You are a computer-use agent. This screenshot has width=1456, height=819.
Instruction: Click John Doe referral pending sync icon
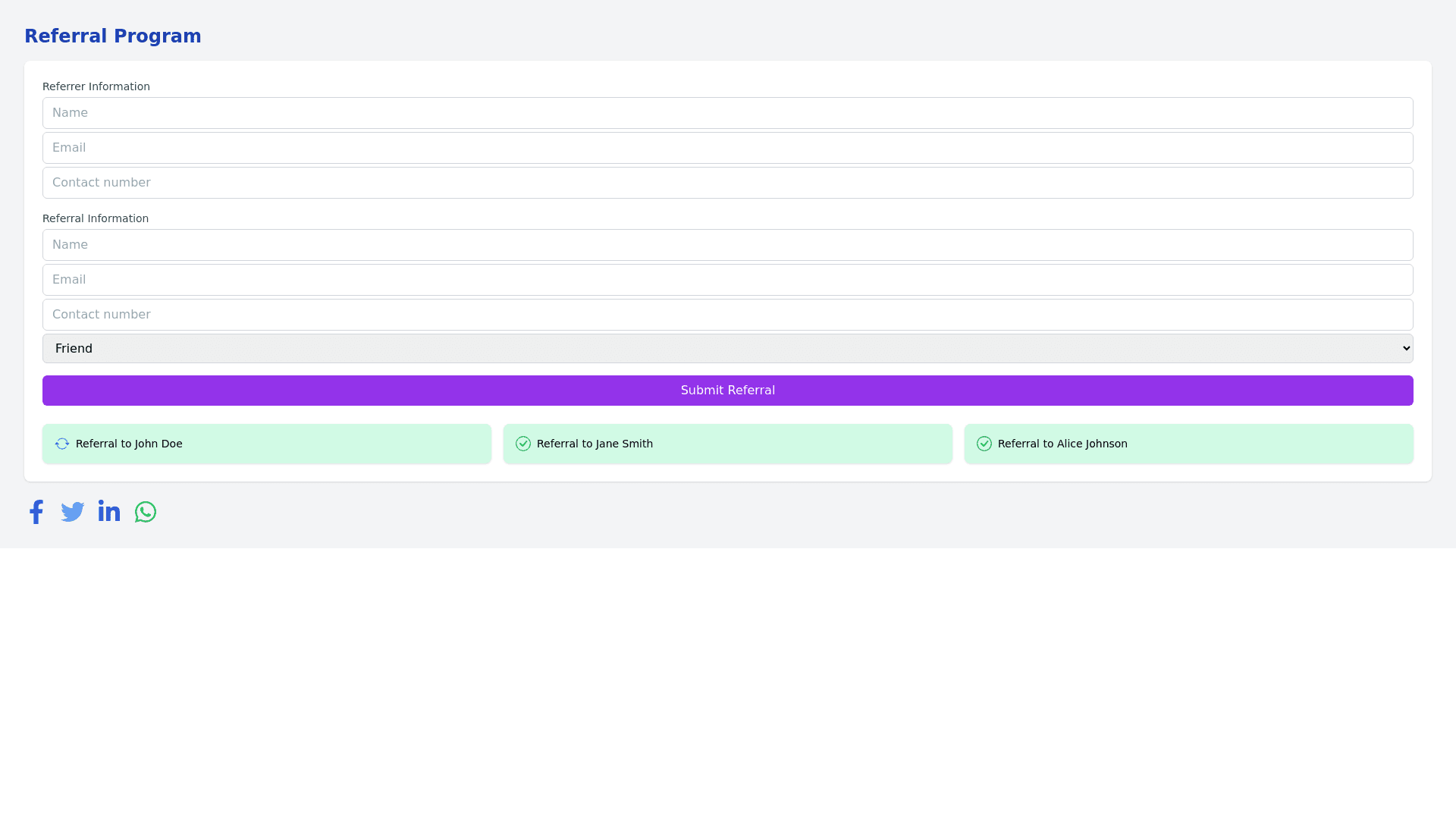[x=62, y=444]
